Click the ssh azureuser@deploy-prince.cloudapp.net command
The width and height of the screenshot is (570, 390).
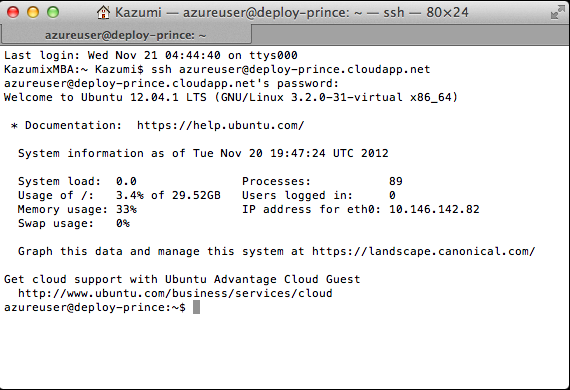tap(290, 69)
